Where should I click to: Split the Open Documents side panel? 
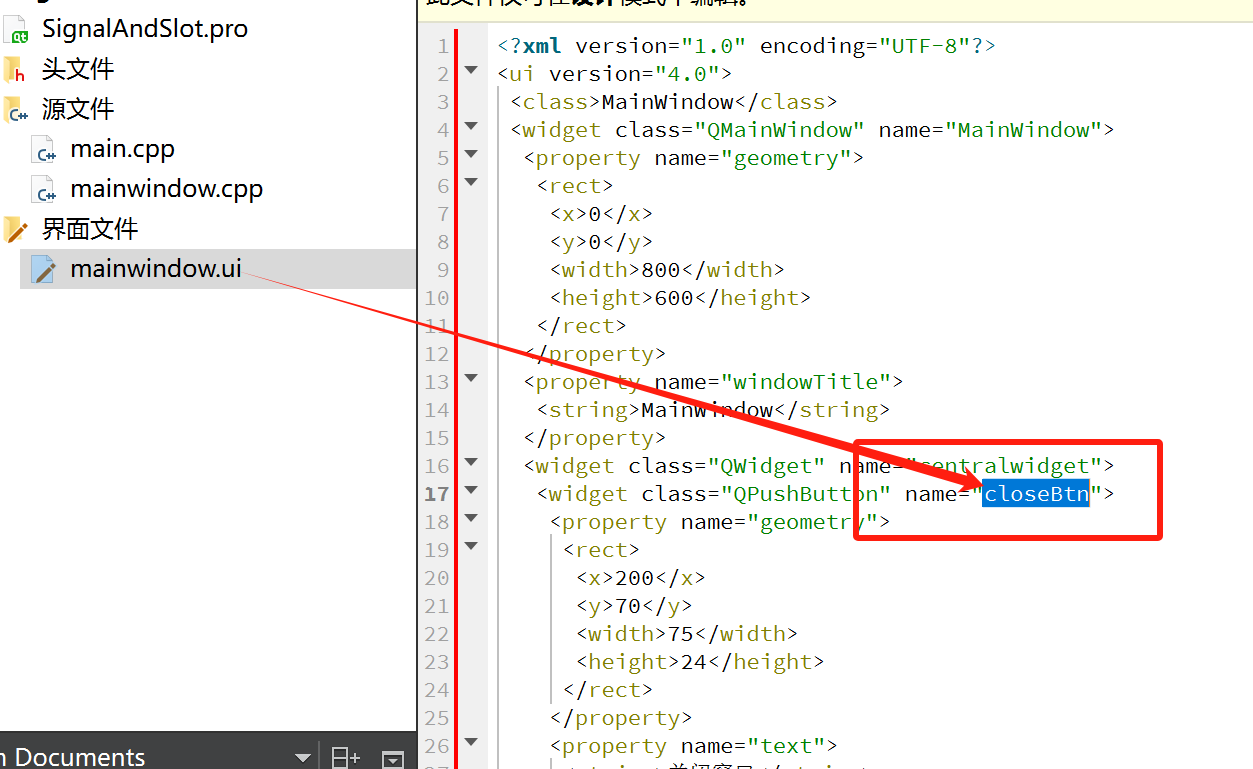pyautogui.click(x=346, y=758)
